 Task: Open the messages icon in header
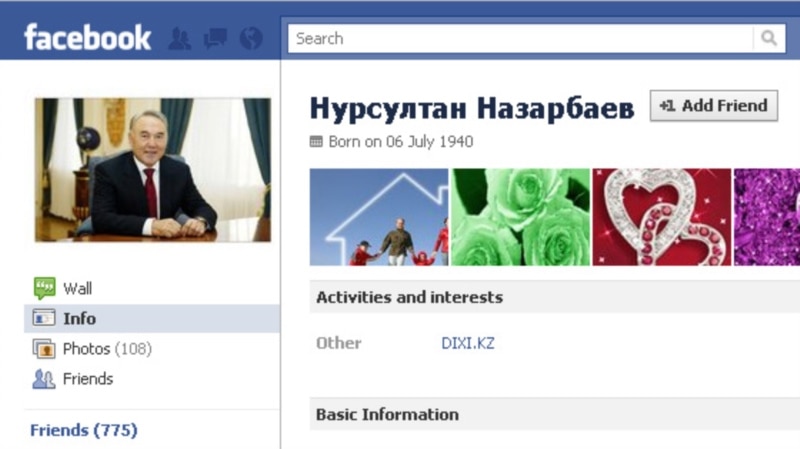tap(215, 38)
